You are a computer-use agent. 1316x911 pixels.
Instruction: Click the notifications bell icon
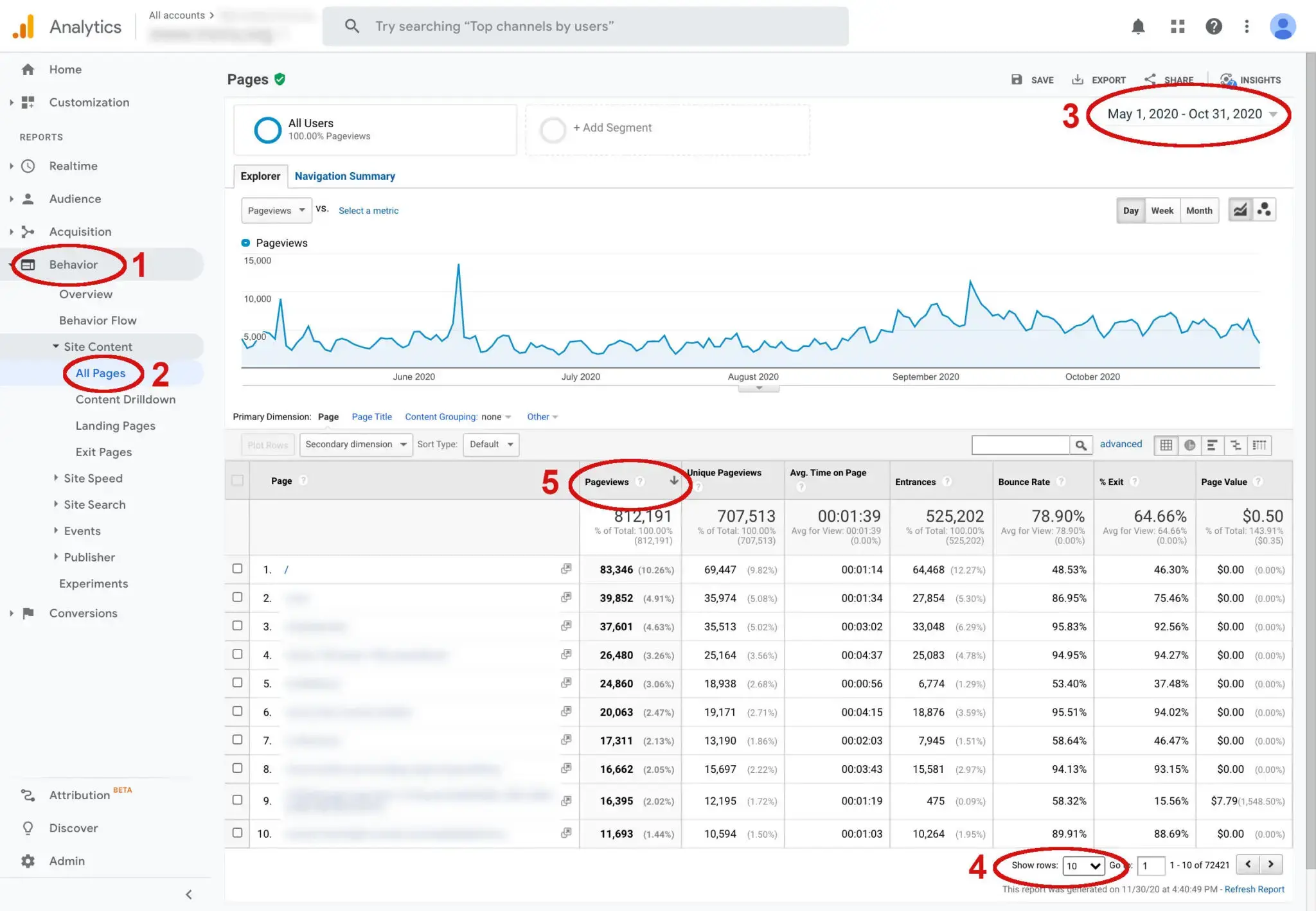[1138, 26]
